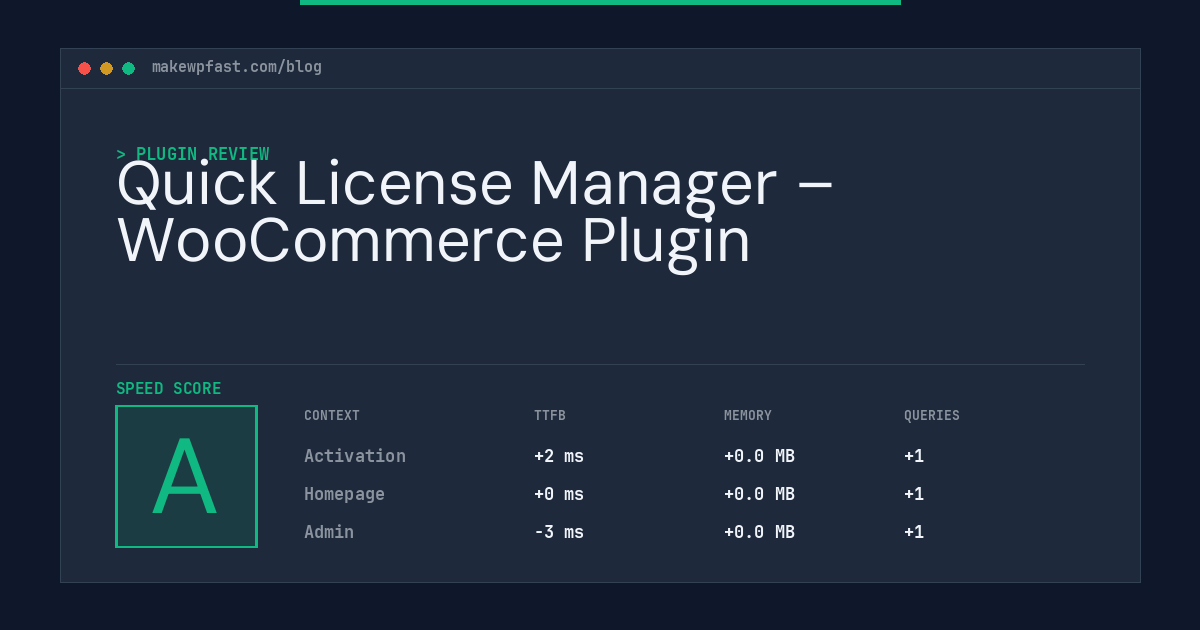The width and height of the screenshot is (1200, 630).
Task: Click the Admin memory value +0.0 MB
Action: click(759, 532)
